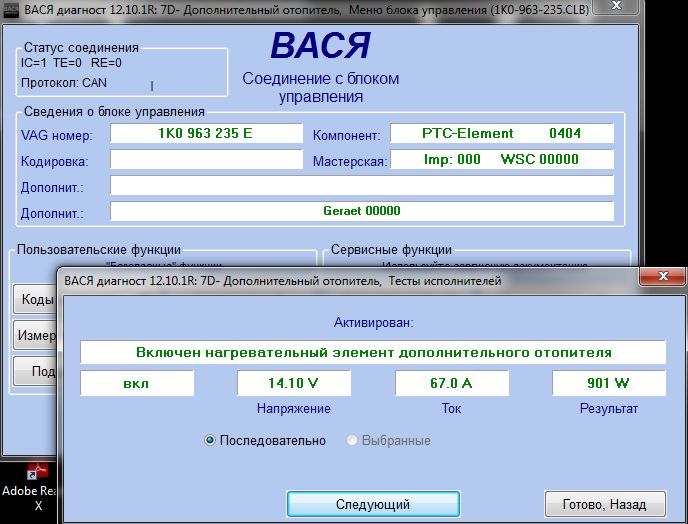Click the Тесты исполнителей dialog title bar
688x524 pixels.
349,281
